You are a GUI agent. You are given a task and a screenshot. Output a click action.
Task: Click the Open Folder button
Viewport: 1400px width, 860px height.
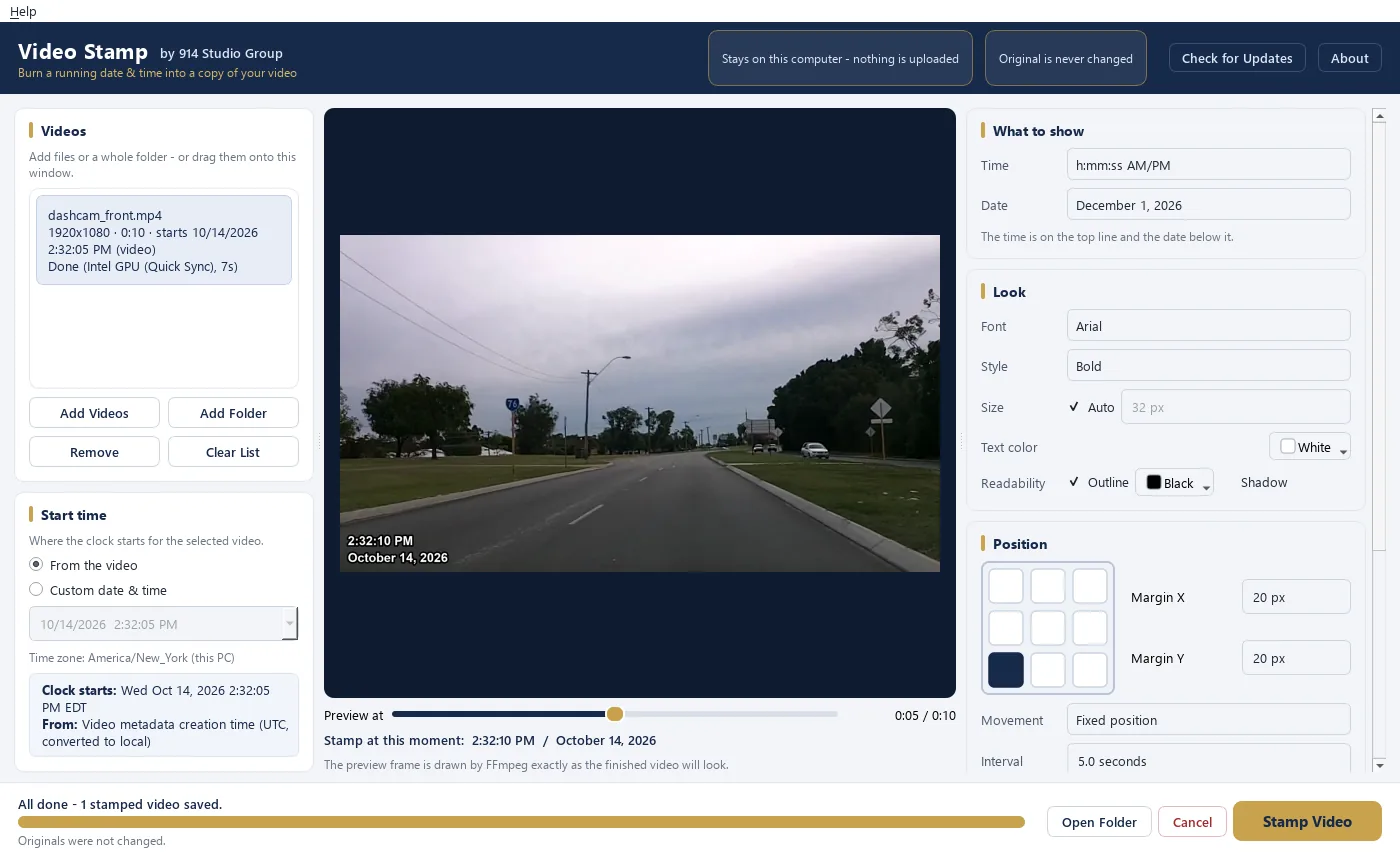click(x=1099, y=822)
